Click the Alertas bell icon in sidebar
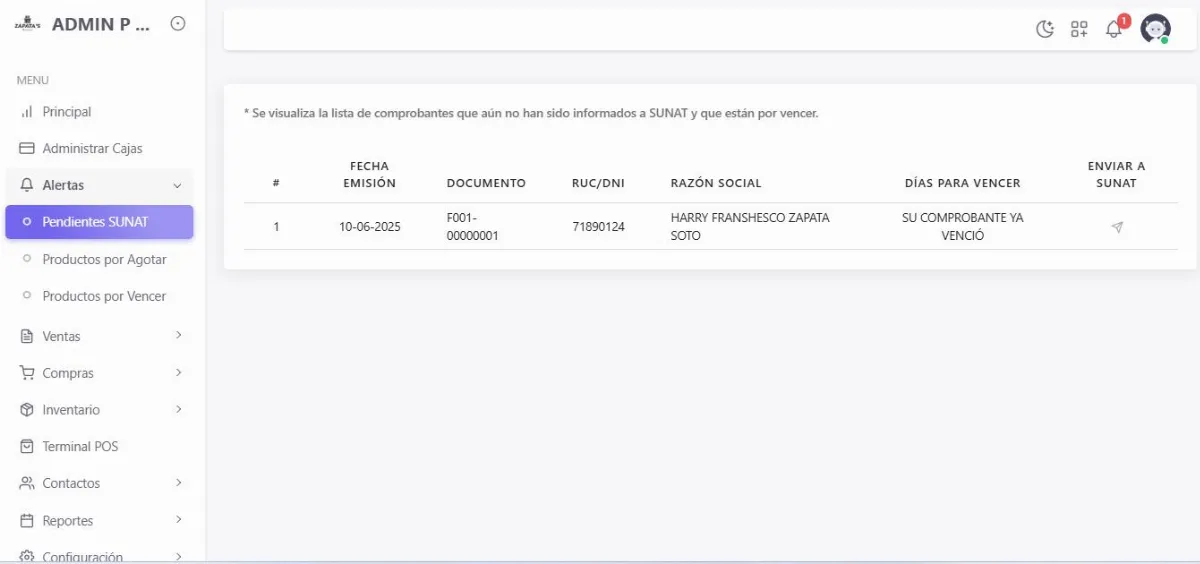This screenshot has width=1200, height=564. pyautogui.click(x=27, y=185)
